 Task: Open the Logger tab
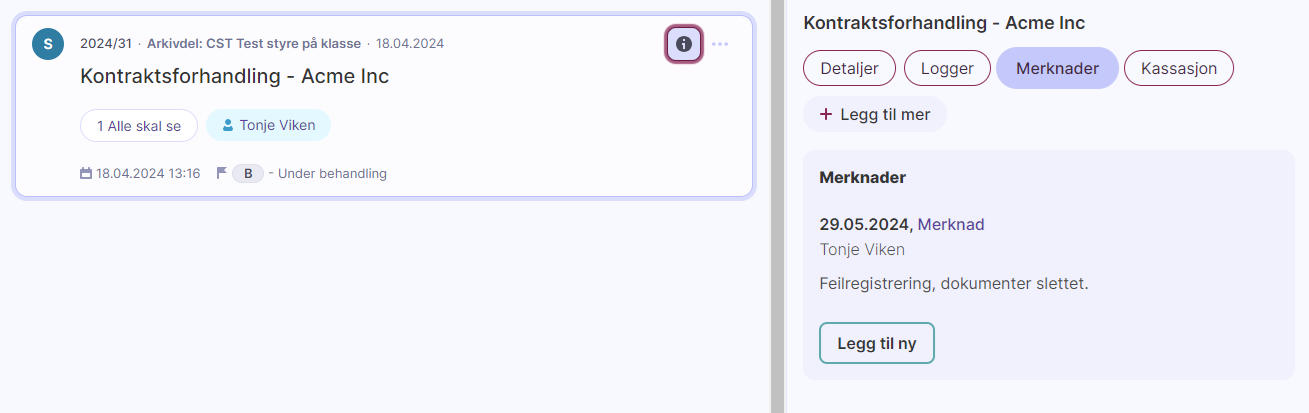(947, 69)
